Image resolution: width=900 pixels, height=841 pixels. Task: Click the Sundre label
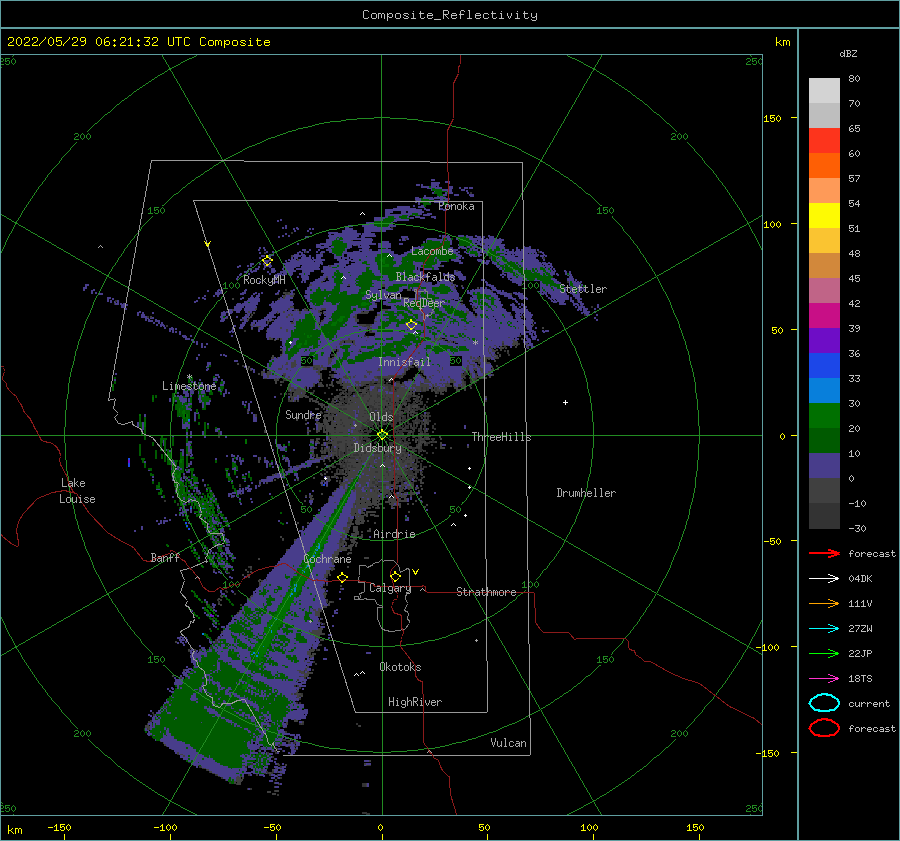[303, 414]
